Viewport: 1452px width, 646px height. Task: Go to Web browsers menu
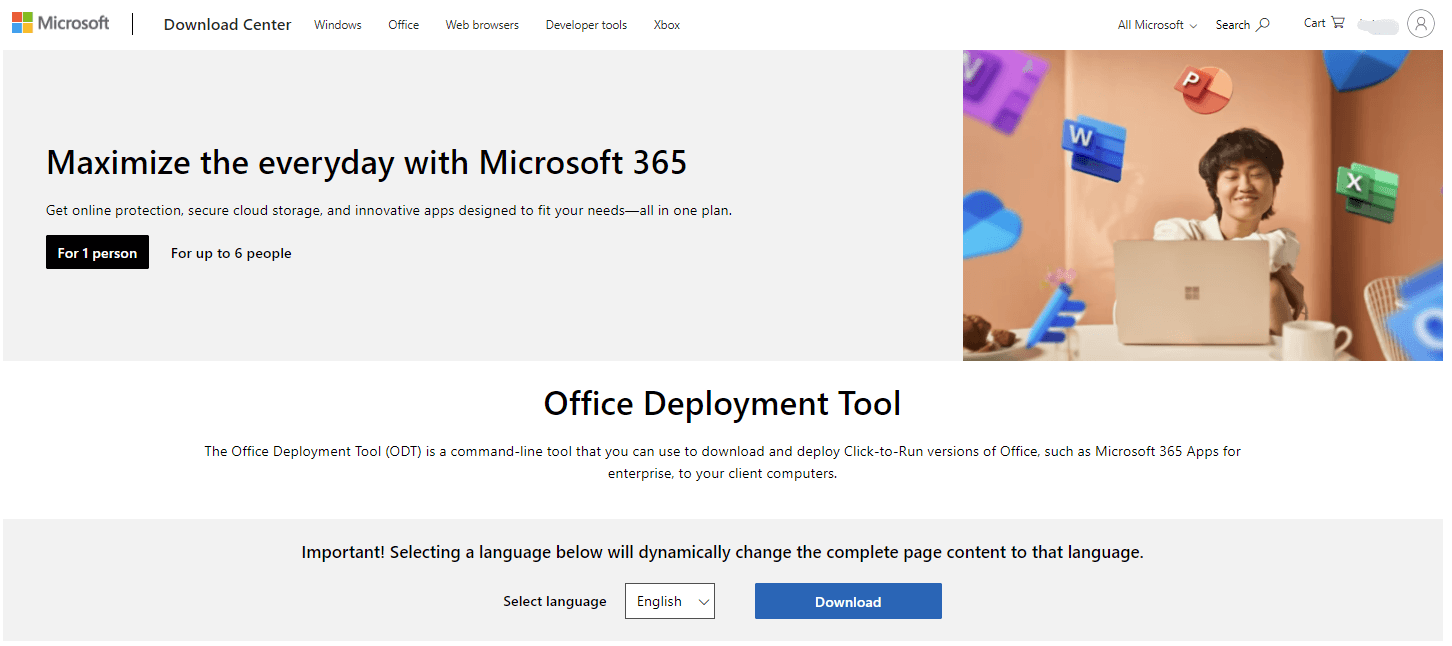click(482, 25)
